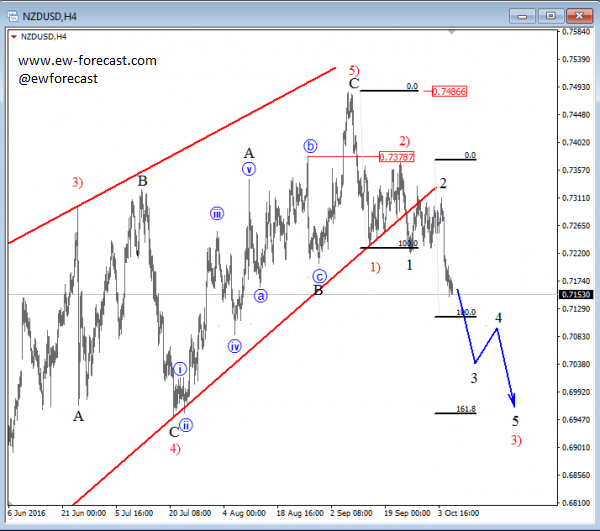Click the 0.73787 red price label

click(396, 157)
